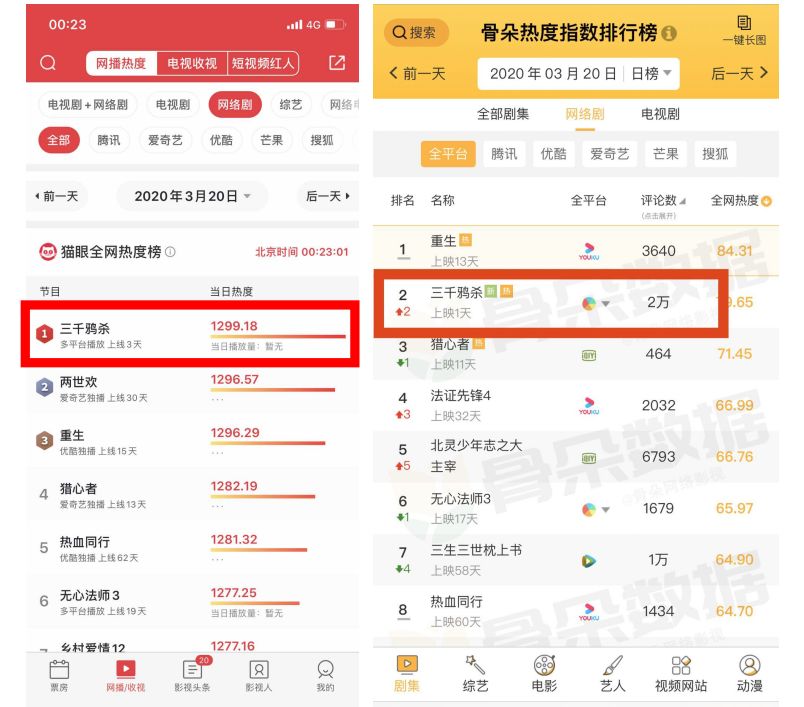Open the 无心法师3 row in Maoyan list

point(192,602)
